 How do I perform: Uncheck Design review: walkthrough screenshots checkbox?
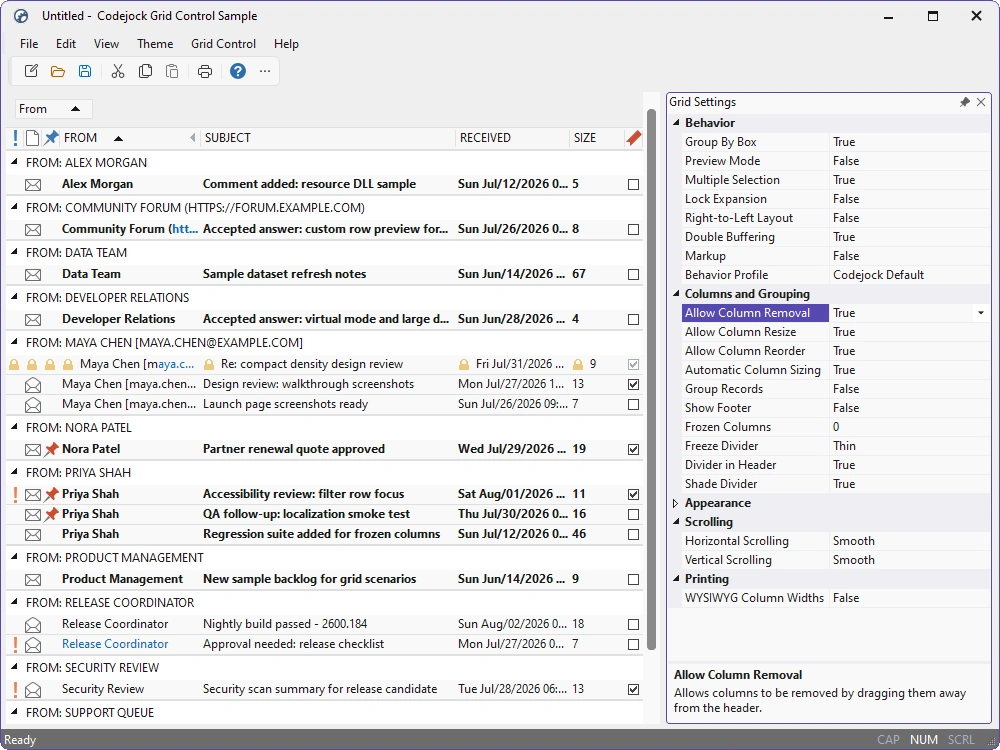(x=633, y=385)
